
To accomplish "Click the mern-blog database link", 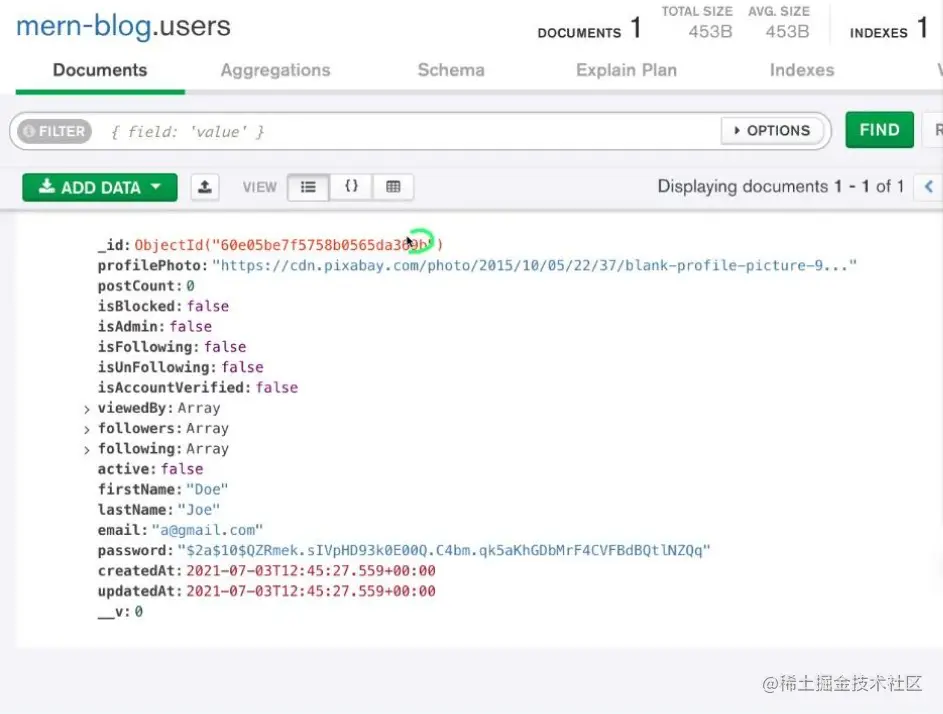I will [84, 26].
